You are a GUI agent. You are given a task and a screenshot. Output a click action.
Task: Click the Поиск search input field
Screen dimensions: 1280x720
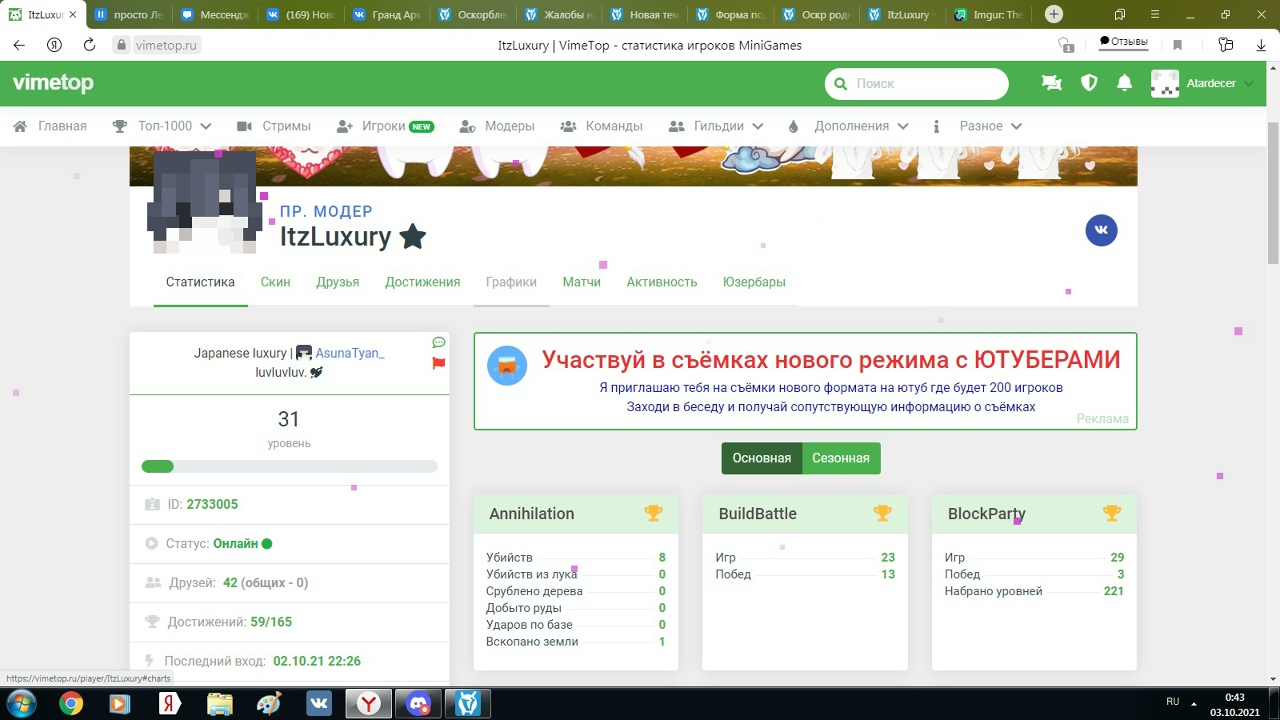point(925,84)
